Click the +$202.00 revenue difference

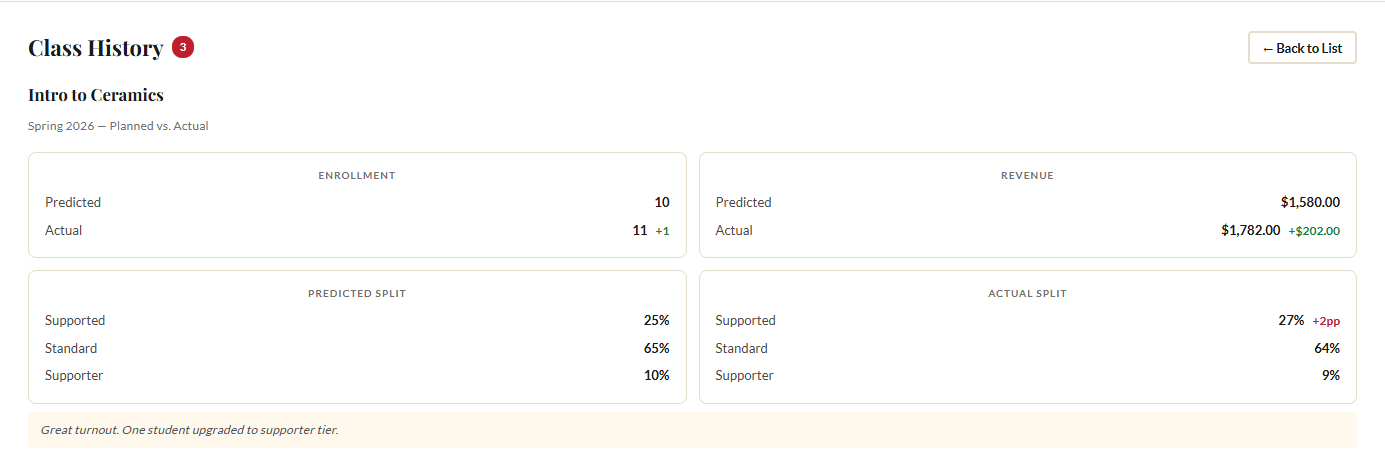(1314, 231)
